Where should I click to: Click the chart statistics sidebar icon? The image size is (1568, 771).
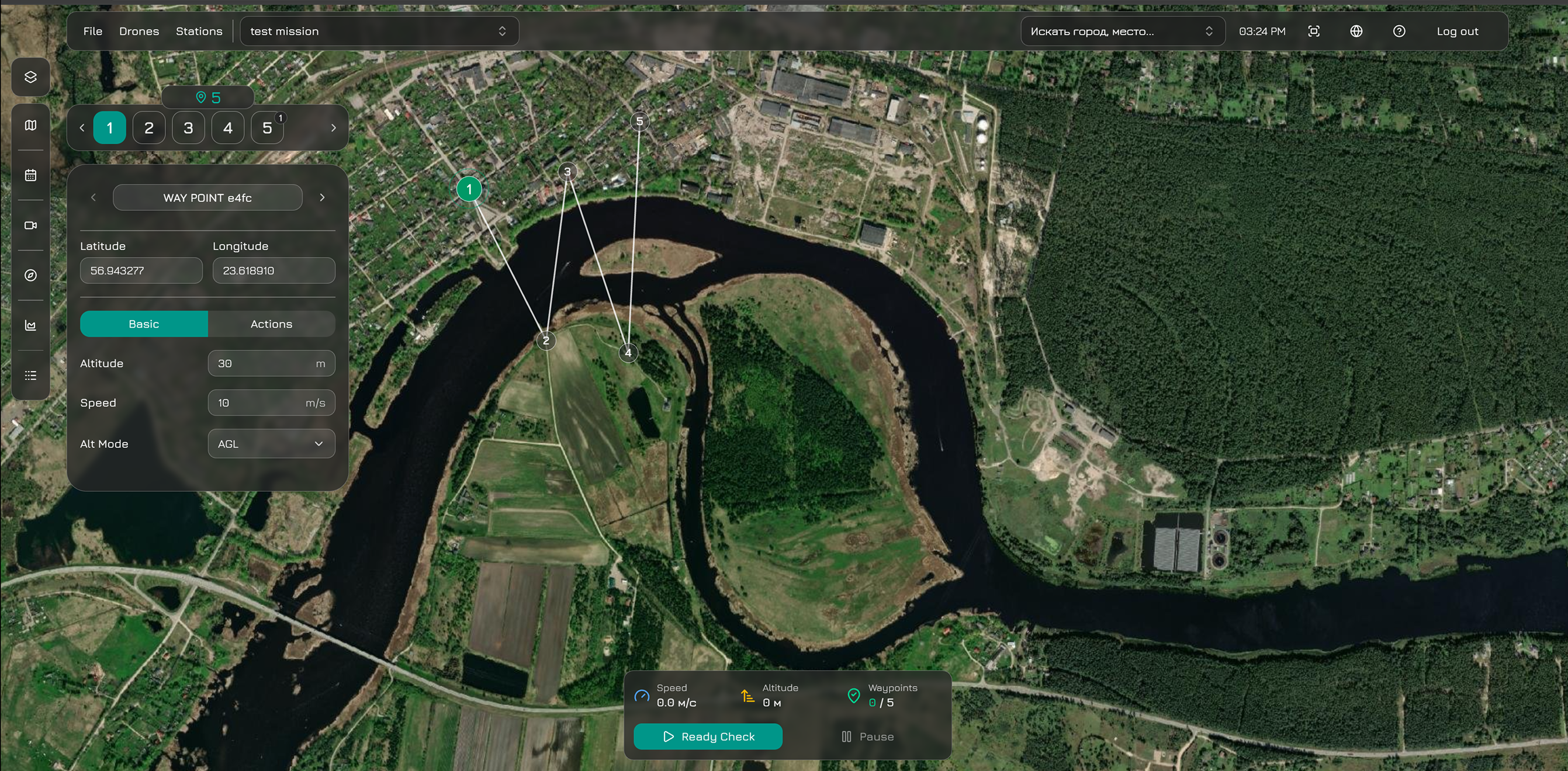(x=30, y=325)
